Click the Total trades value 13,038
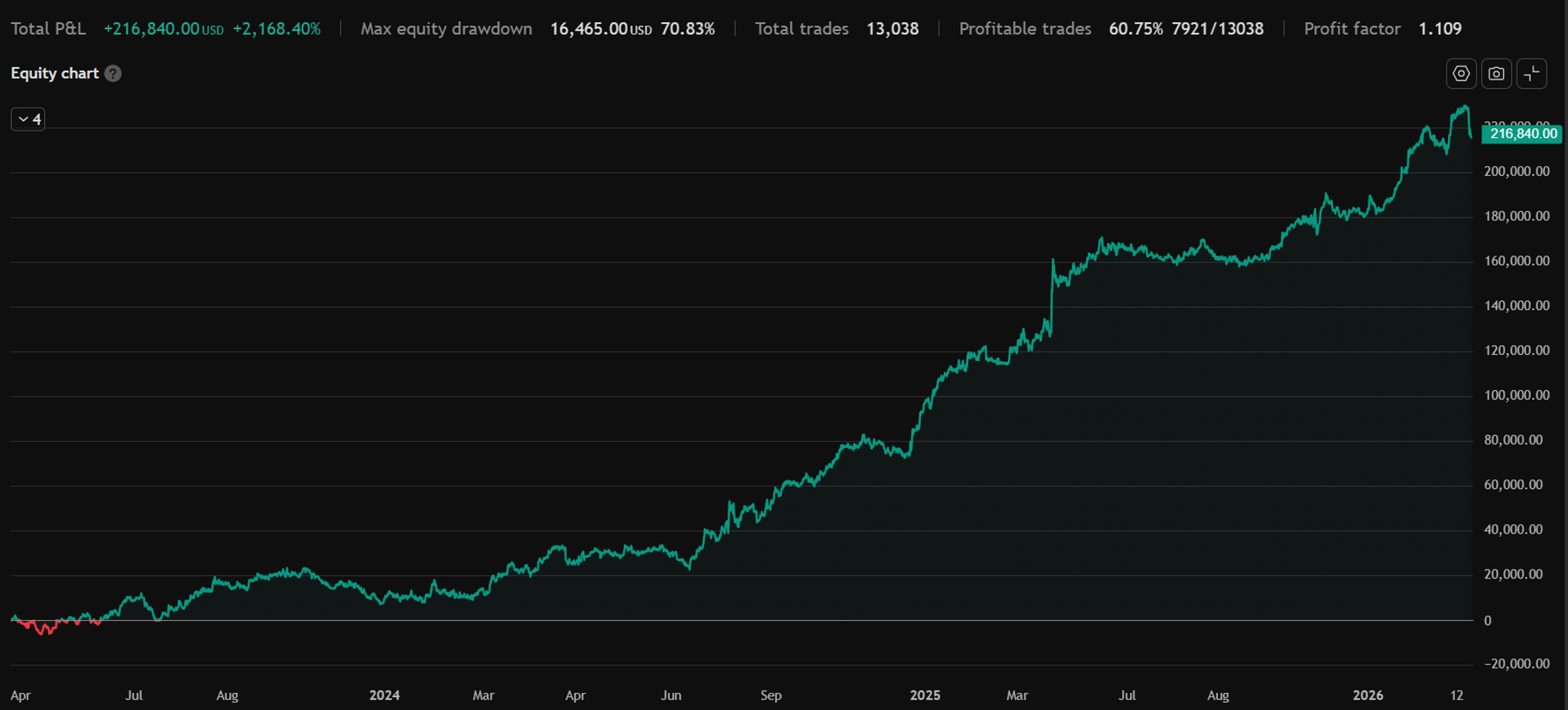The width and height of the screenshot is (1568, 710). 892,29
